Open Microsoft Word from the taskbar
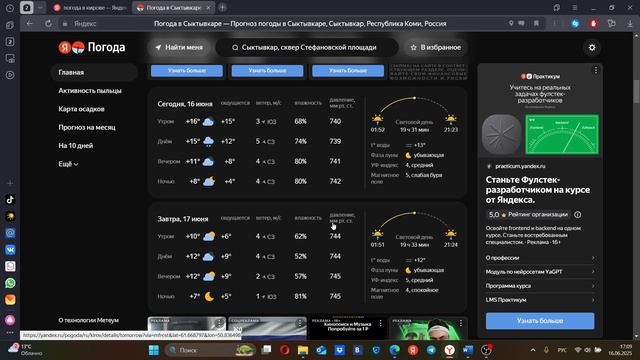The image size is (640, 360). click(x=468, y=350)
